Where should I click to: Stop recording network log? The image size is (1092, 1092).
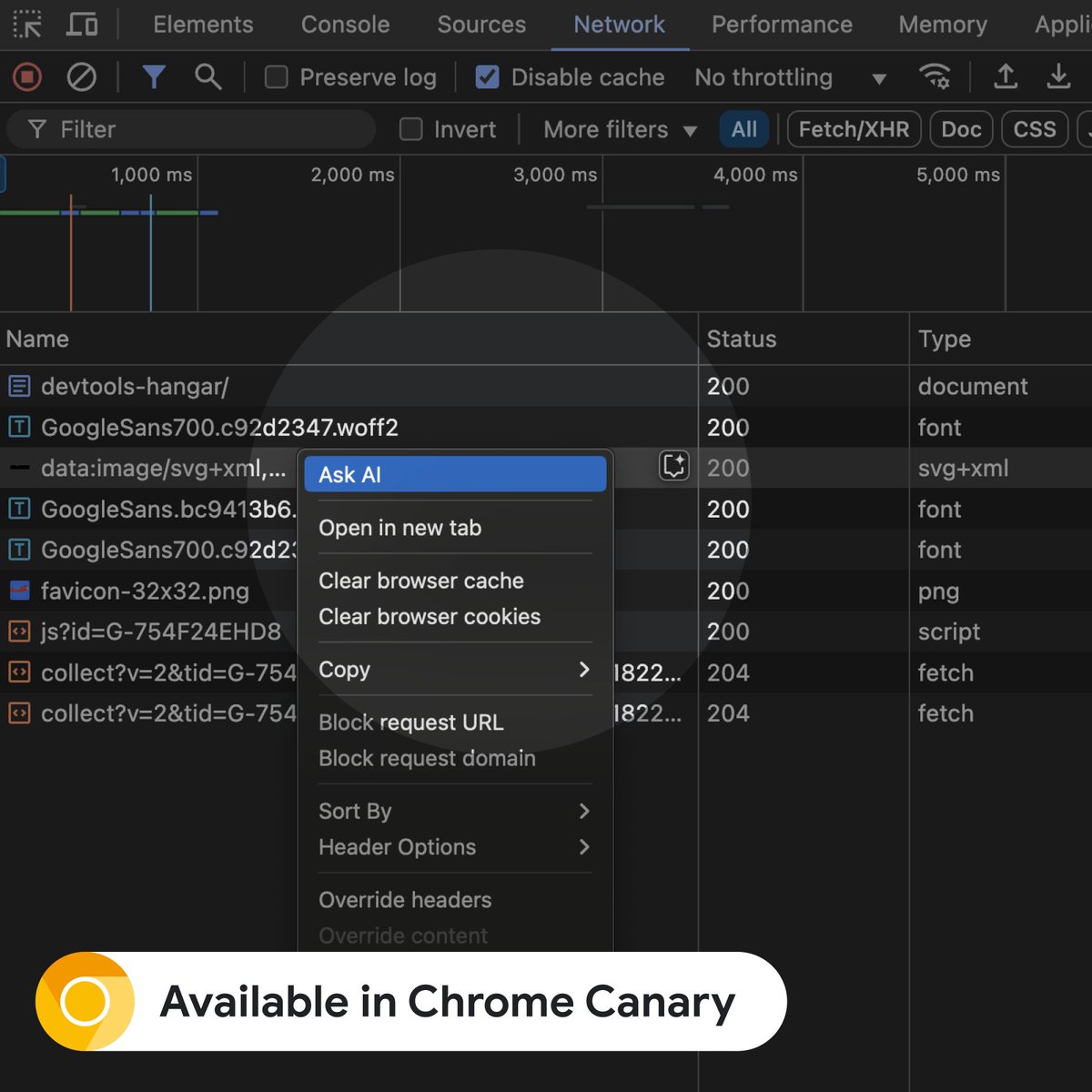coord(27,77)
